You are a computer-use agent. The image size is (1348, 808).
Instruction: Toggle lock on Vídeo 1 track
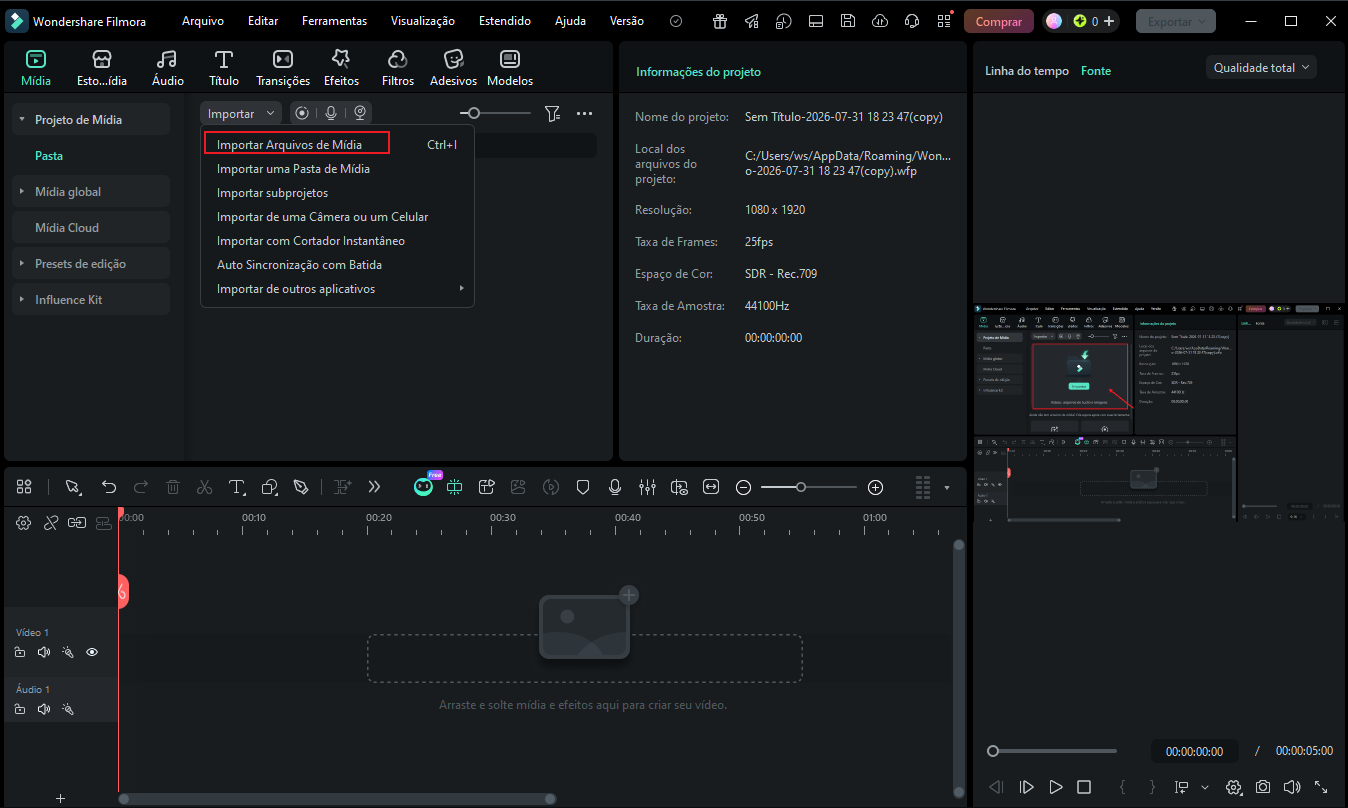point(20,652)
